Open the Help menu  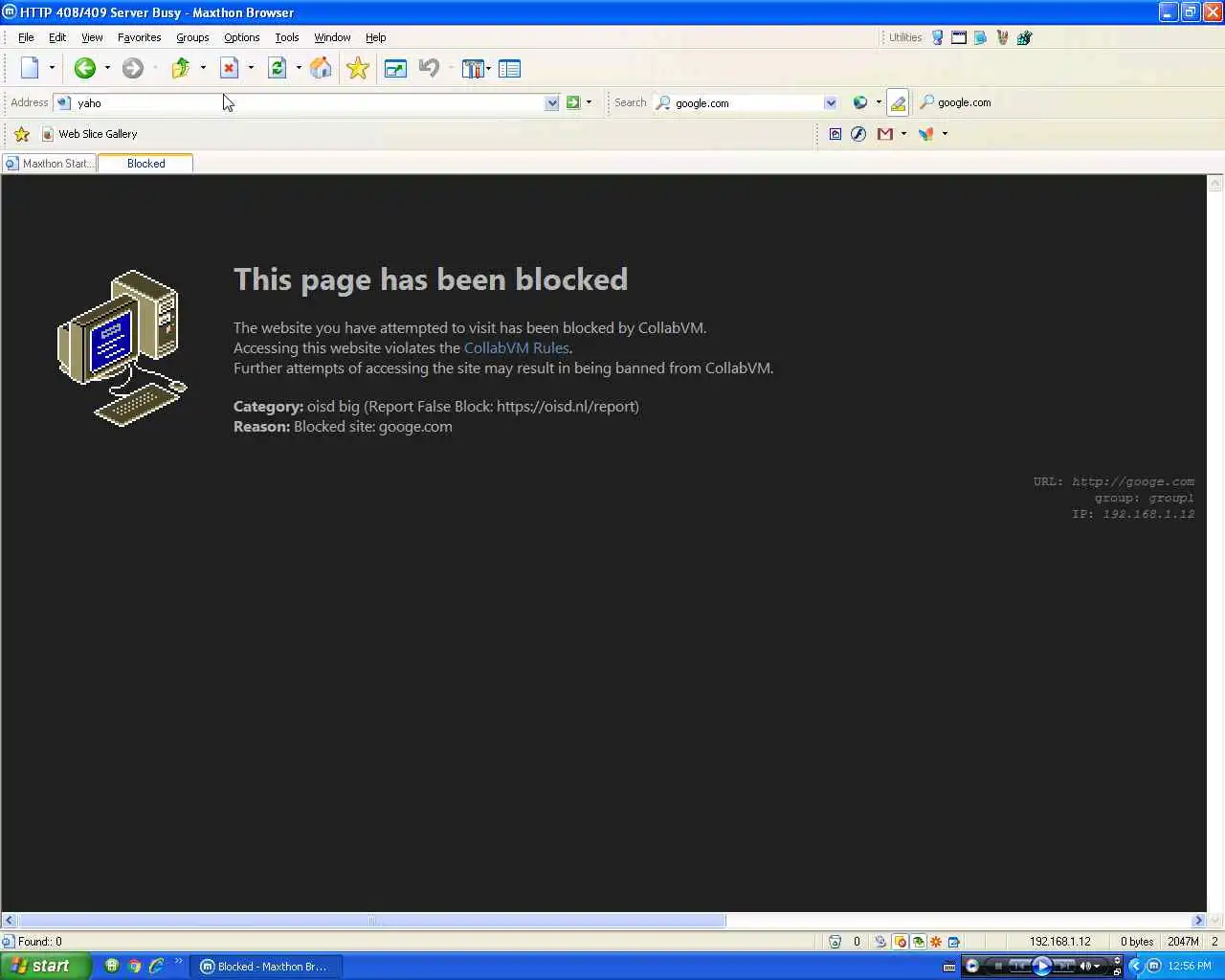[375, 37]
